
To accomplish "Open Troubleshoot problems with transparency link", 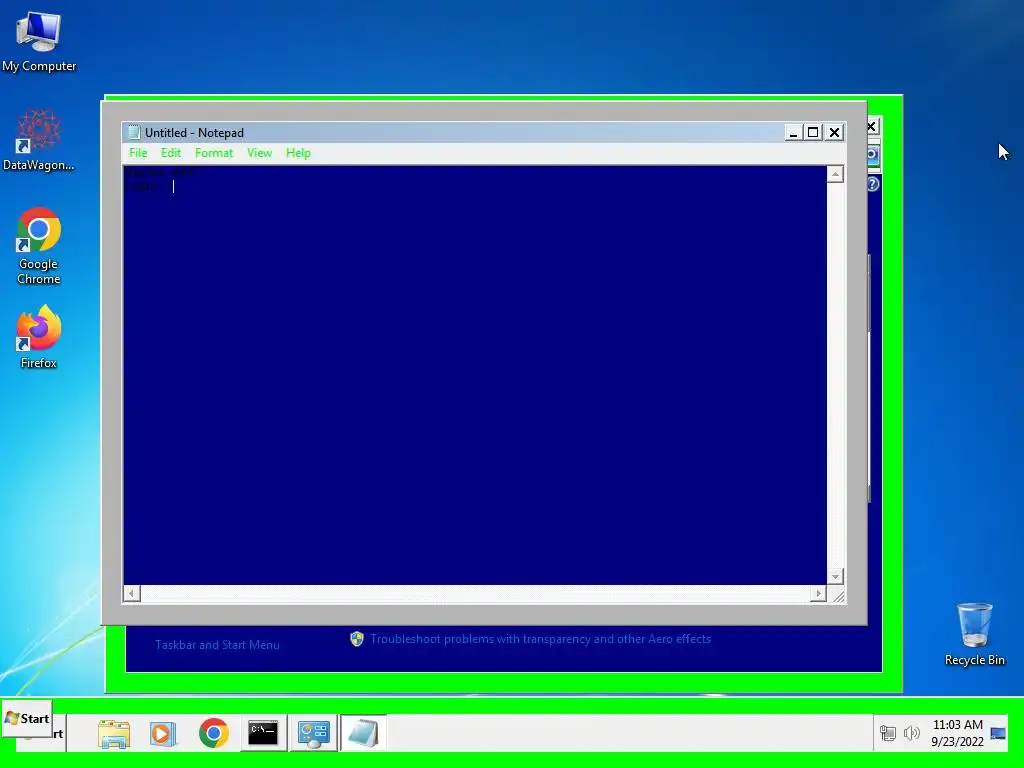I will (540, 639).
